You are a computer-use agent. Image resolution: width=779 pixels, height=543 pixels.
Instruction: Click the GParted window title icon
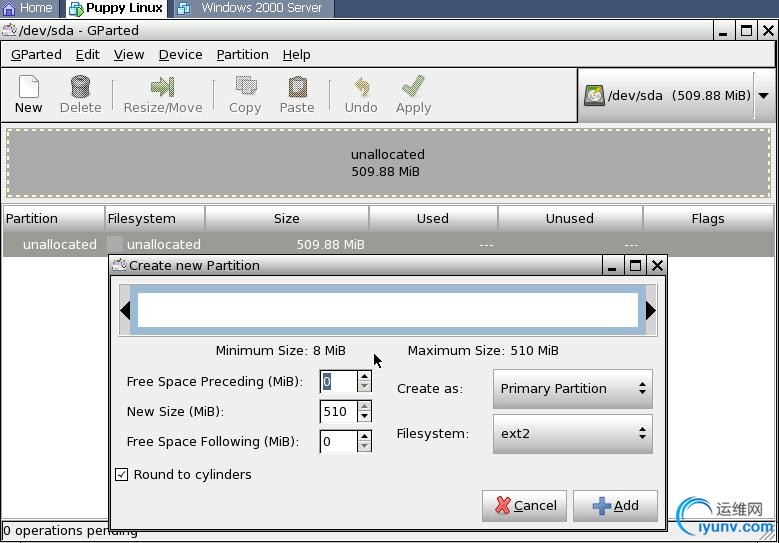(9, 30)
